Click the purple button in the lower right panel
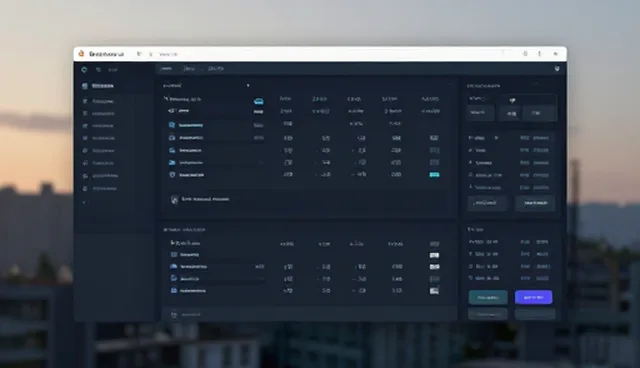The width and height of the screenshot is (640, 368). click(x=533, y=297)
